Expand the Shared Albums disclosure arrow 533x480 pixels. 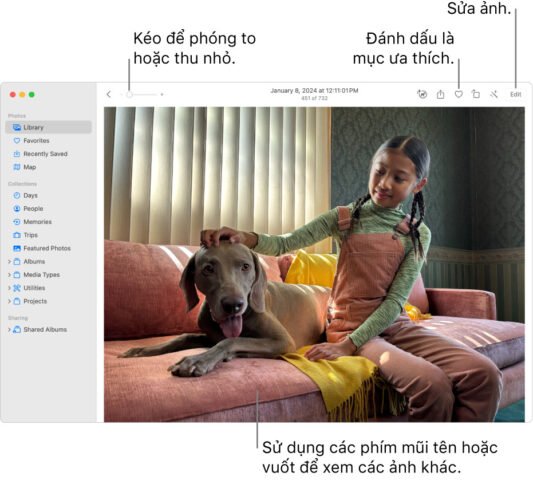[9, 329]
